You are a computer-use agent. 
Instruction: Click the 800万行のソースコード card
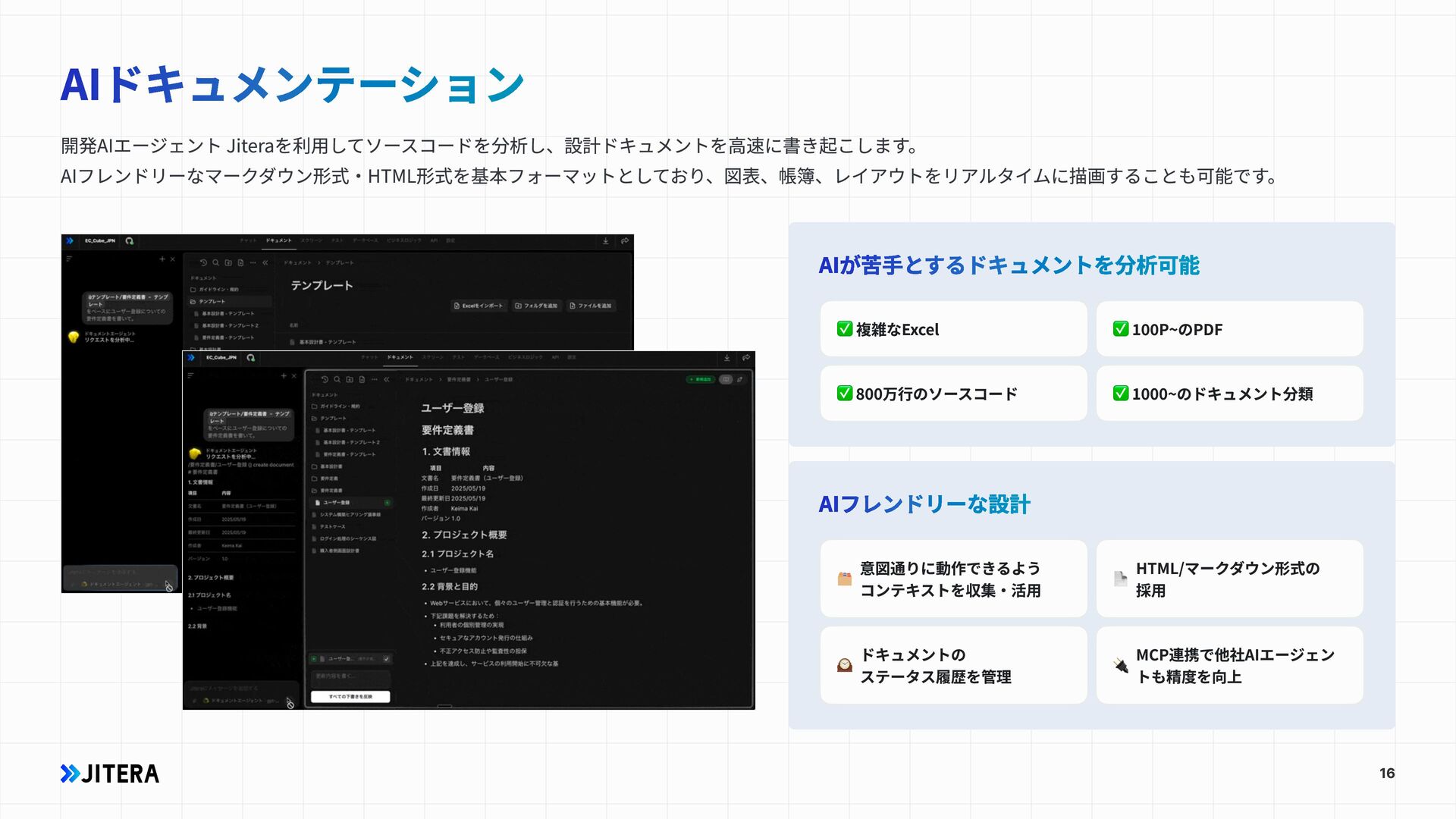953,394
